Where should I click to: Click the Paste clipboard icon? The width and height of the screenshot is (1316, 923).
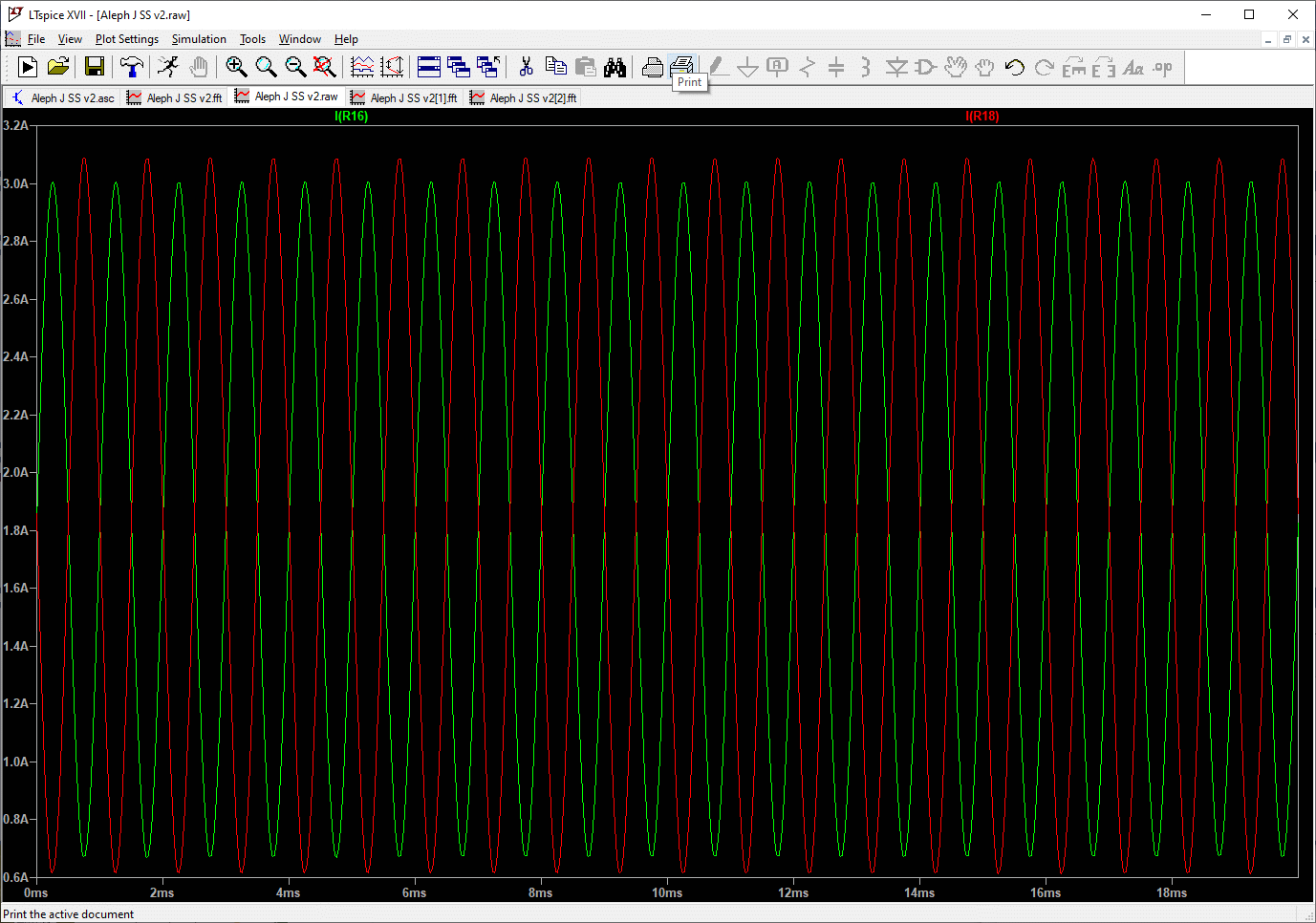tap(585, 67)
